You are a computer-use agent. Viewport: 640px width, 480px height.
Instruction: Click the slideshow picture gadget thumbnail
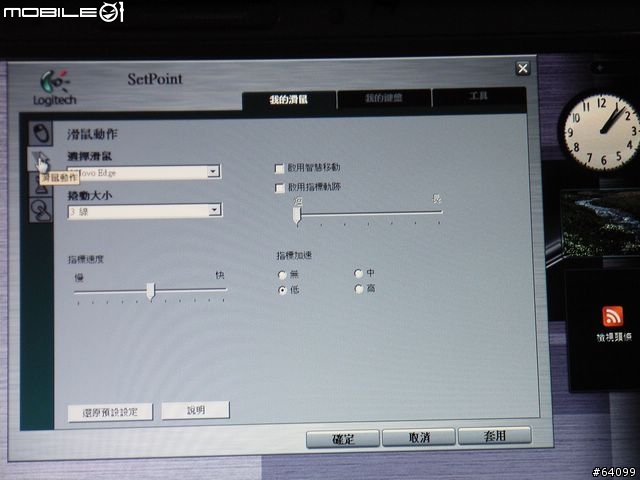click(600, 222)
